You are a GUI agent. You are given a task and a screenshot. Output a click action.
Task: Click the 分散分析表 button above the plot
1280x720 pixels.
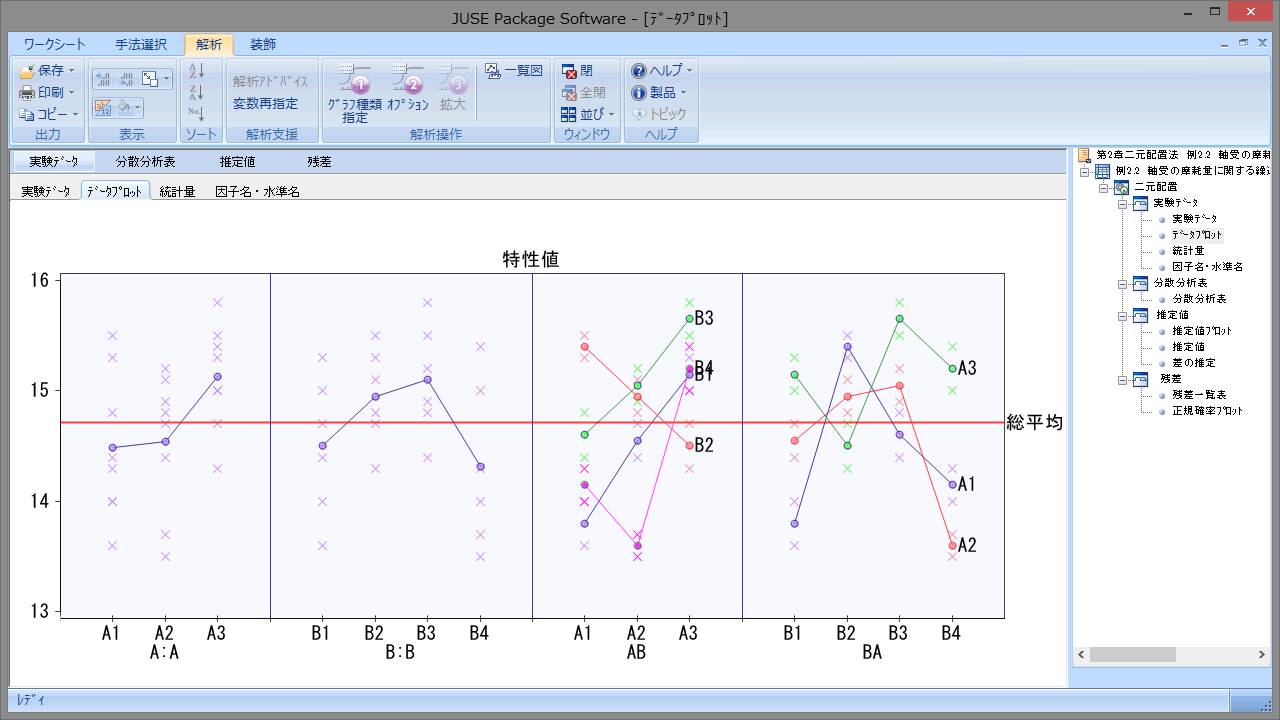coord(145,161)
